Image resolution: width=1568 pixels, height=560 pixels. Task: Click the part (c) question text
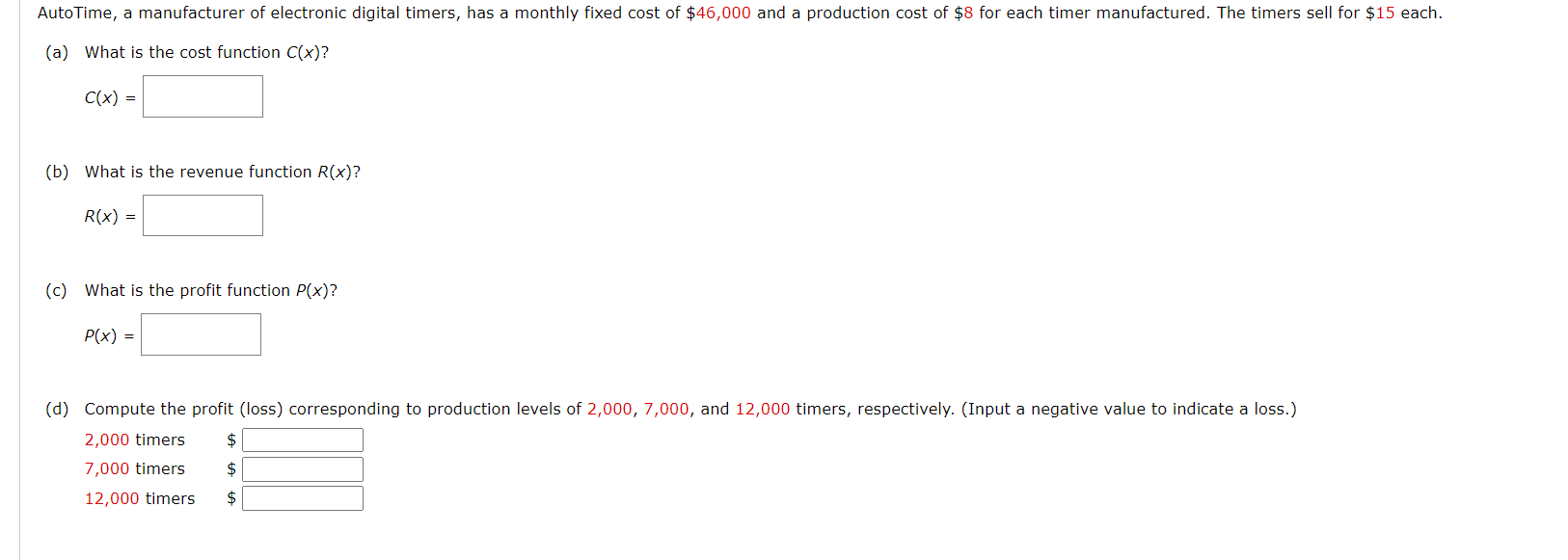click(210, 289)
